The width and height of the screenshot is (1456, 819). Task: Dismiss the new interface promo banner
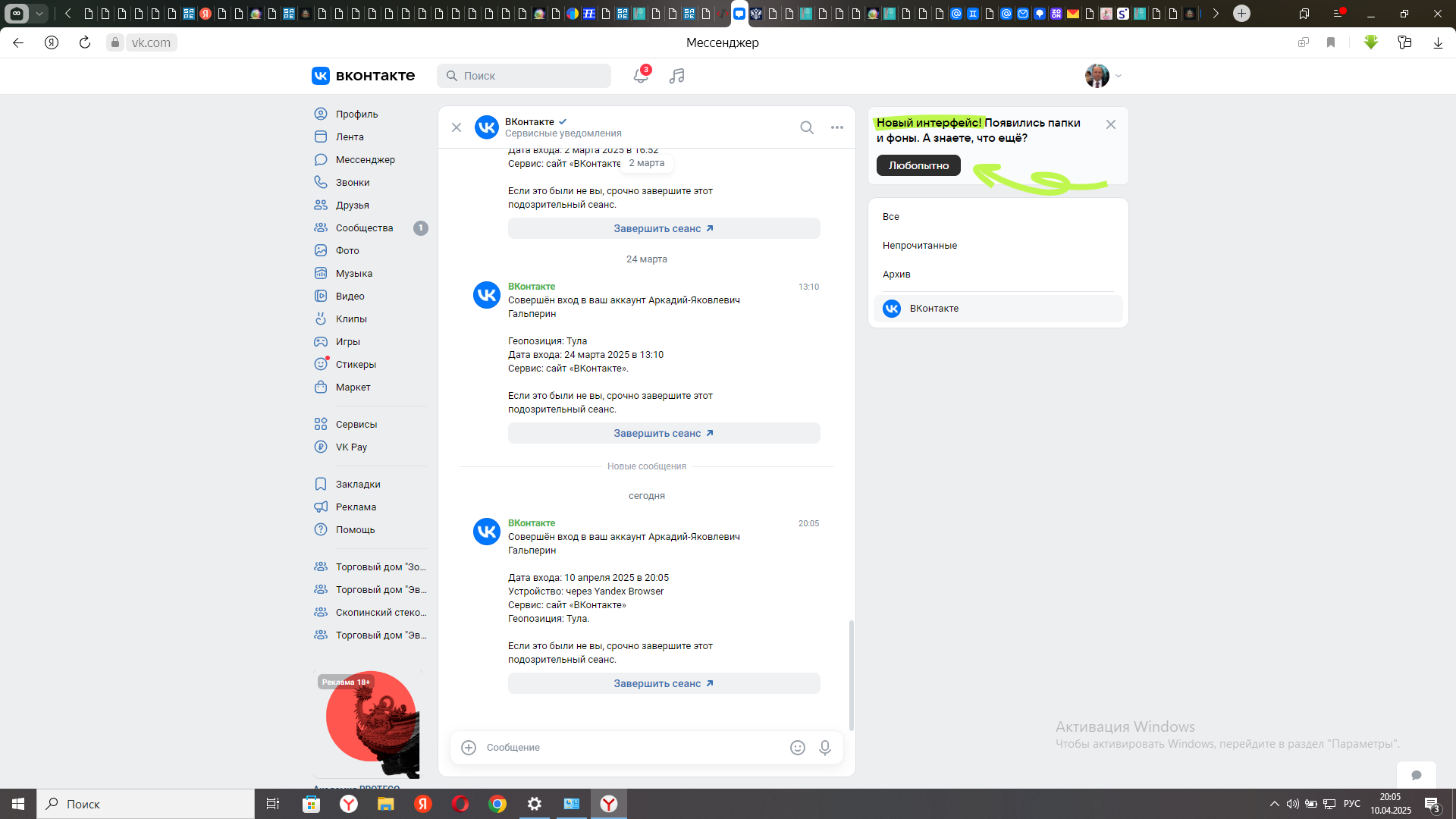[x=1111, y=124]
